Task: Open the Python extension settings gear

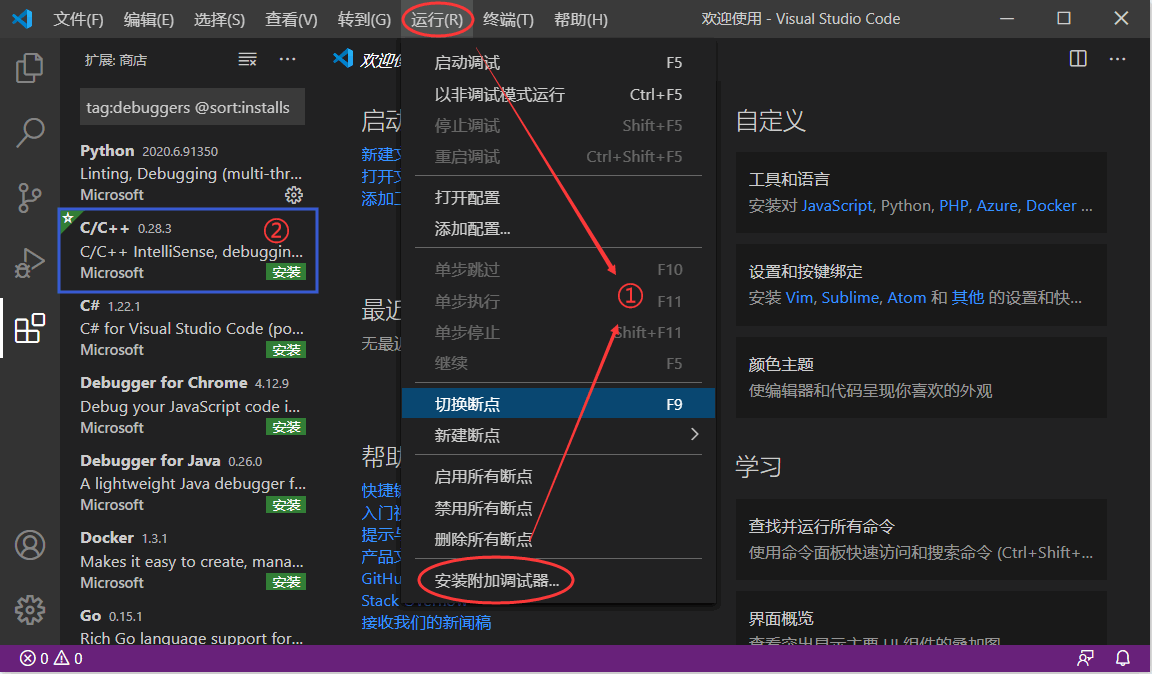Action: [x=293, y=196]
